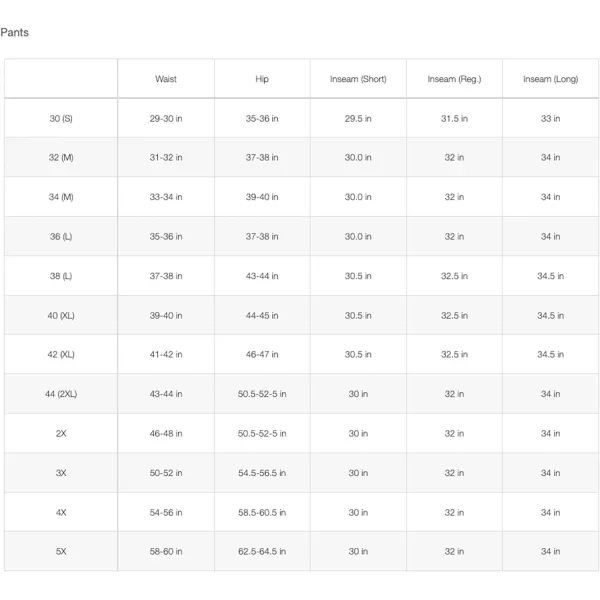The width and height of the screenshot is (600, 600).
Task: Select the 40 (XL) size row label
Action: (x=61, y=315)
